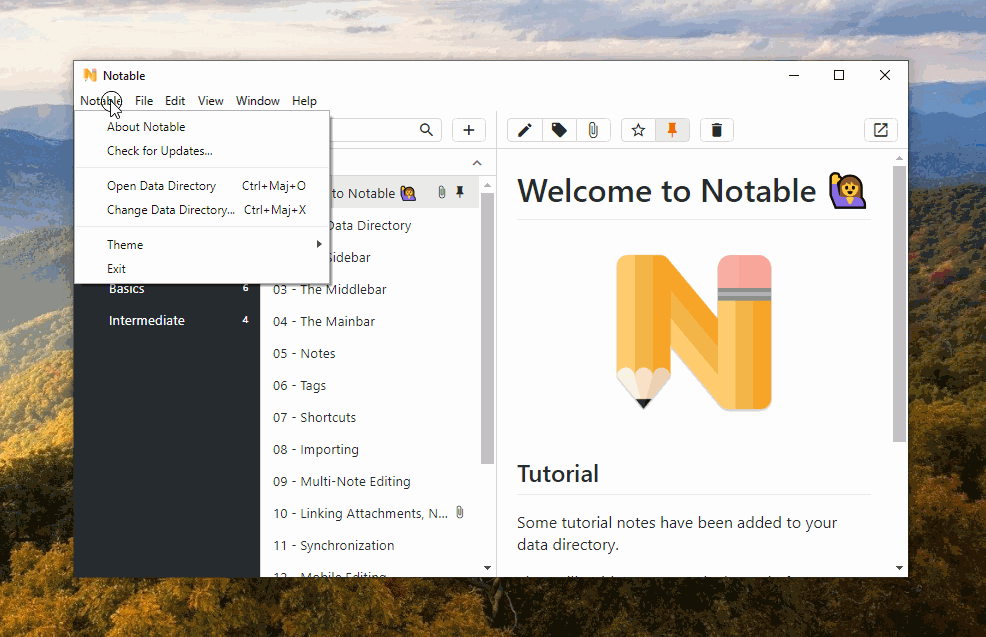Image resolution: width=986 pixels, height=637 pixels.
Task: Select the Theme menu entry
Action: pos(202,245)
